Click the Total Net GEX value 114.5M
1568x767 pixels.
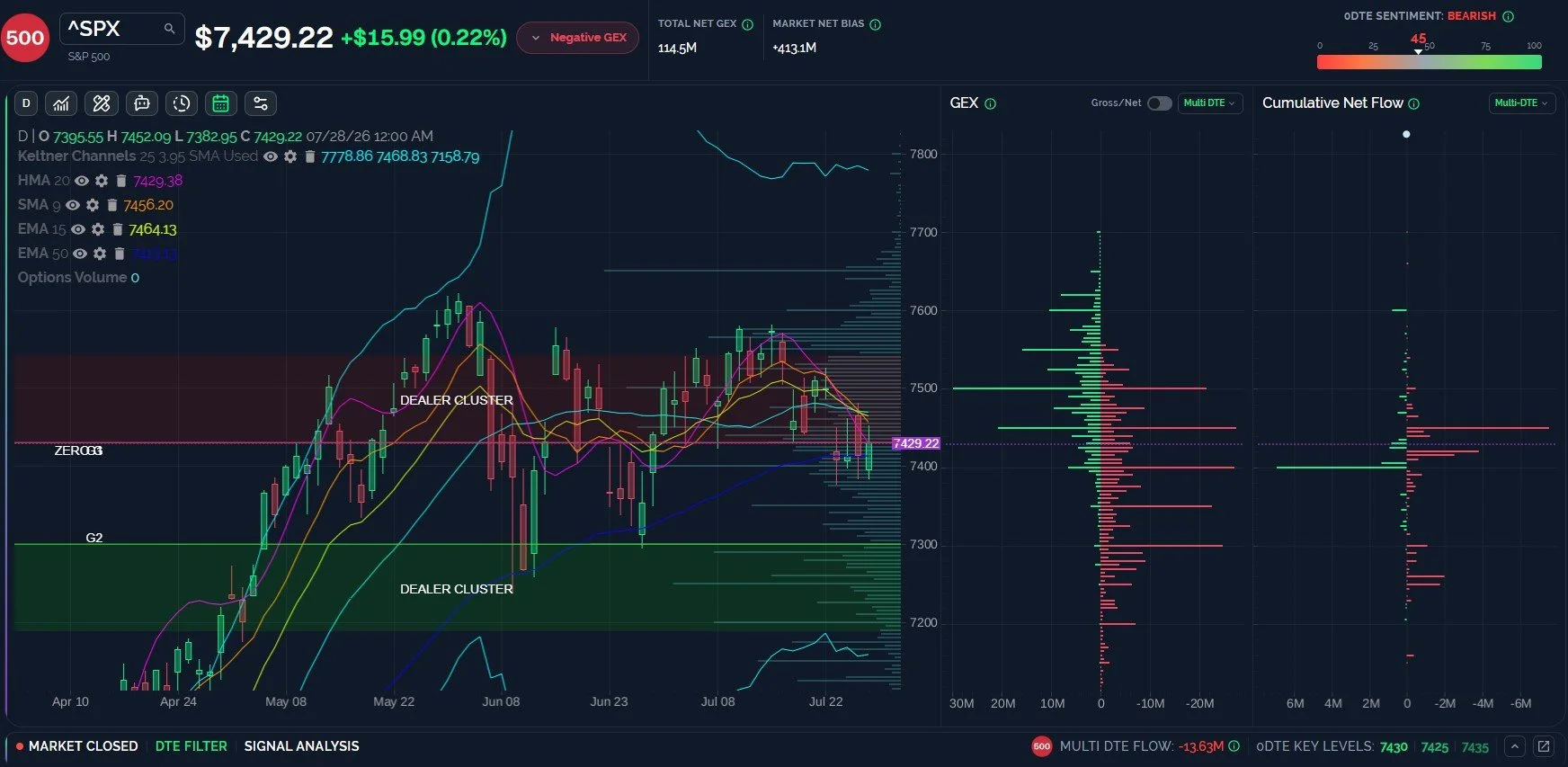pos(677,48)
